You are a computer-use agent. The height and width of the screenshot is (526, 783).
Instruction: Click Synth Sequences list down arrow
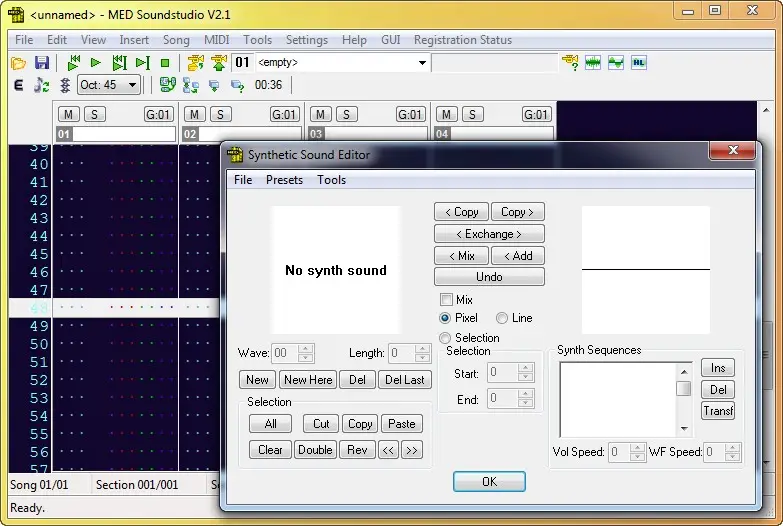point(684,429)
